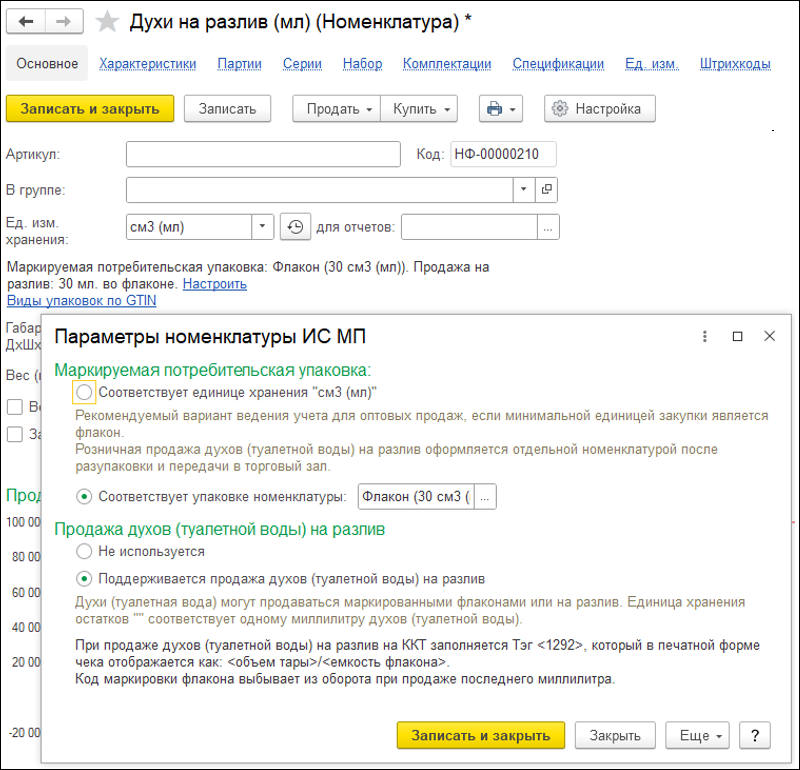Open the Штрихкоды tab
This screenshot has width=800, height=770.
(x=735, y=64)
